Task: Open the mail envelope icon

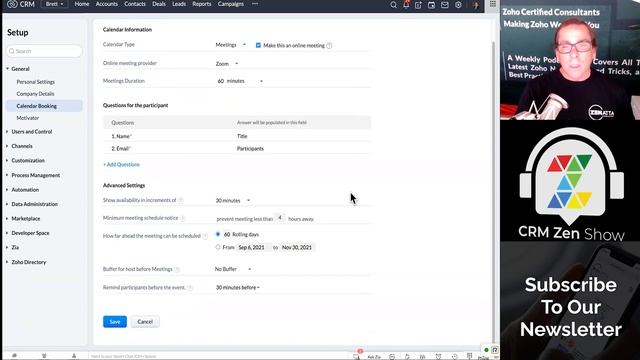Action: [x=445, y=5]
